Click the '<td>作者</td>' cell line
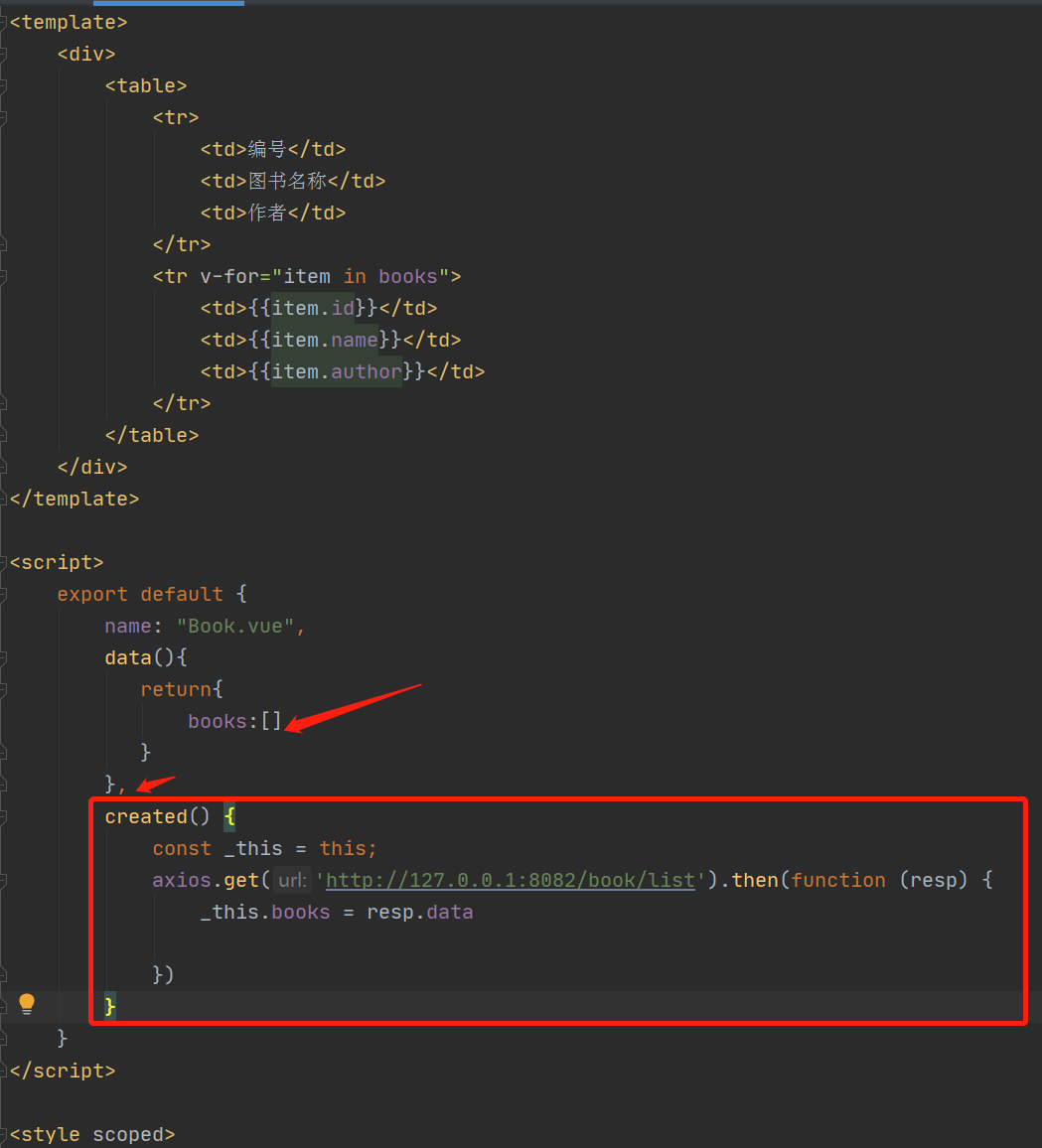The width and height of the screenshot is (1042, 1148). (273, 214)
